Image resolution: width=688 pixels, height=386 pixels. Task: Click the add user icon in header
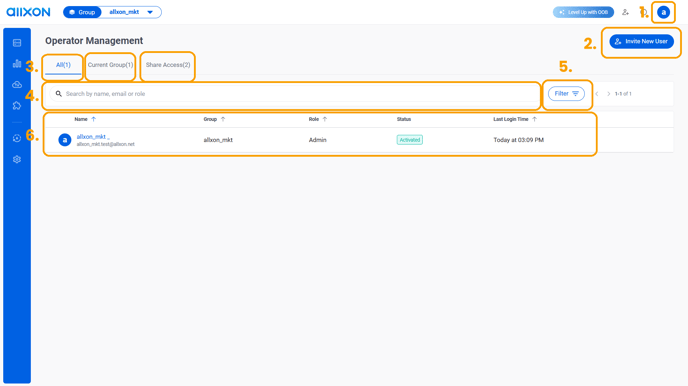pyautogui.click(x=625, y=12)
